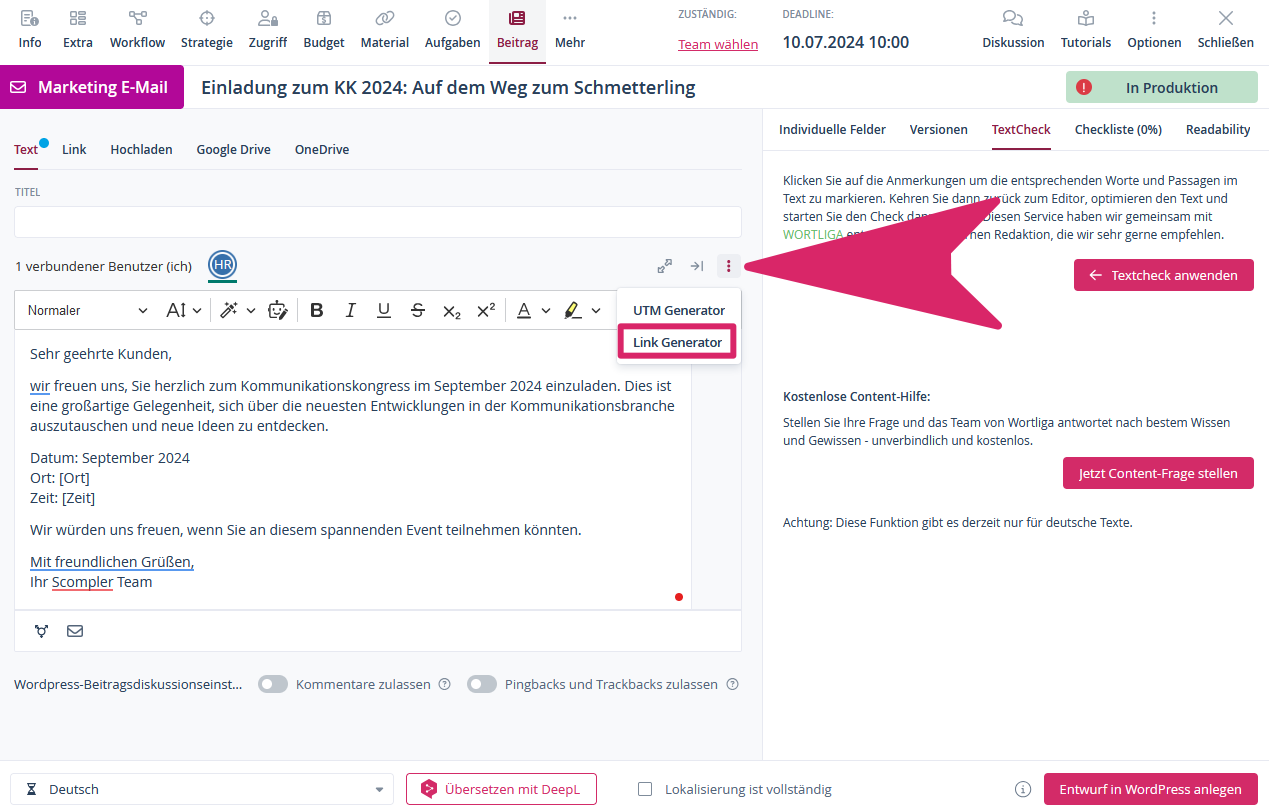The image size is (1269, 810).
Task: Click the Textcheck anwenden button
Action: (x=1163, y=275)
